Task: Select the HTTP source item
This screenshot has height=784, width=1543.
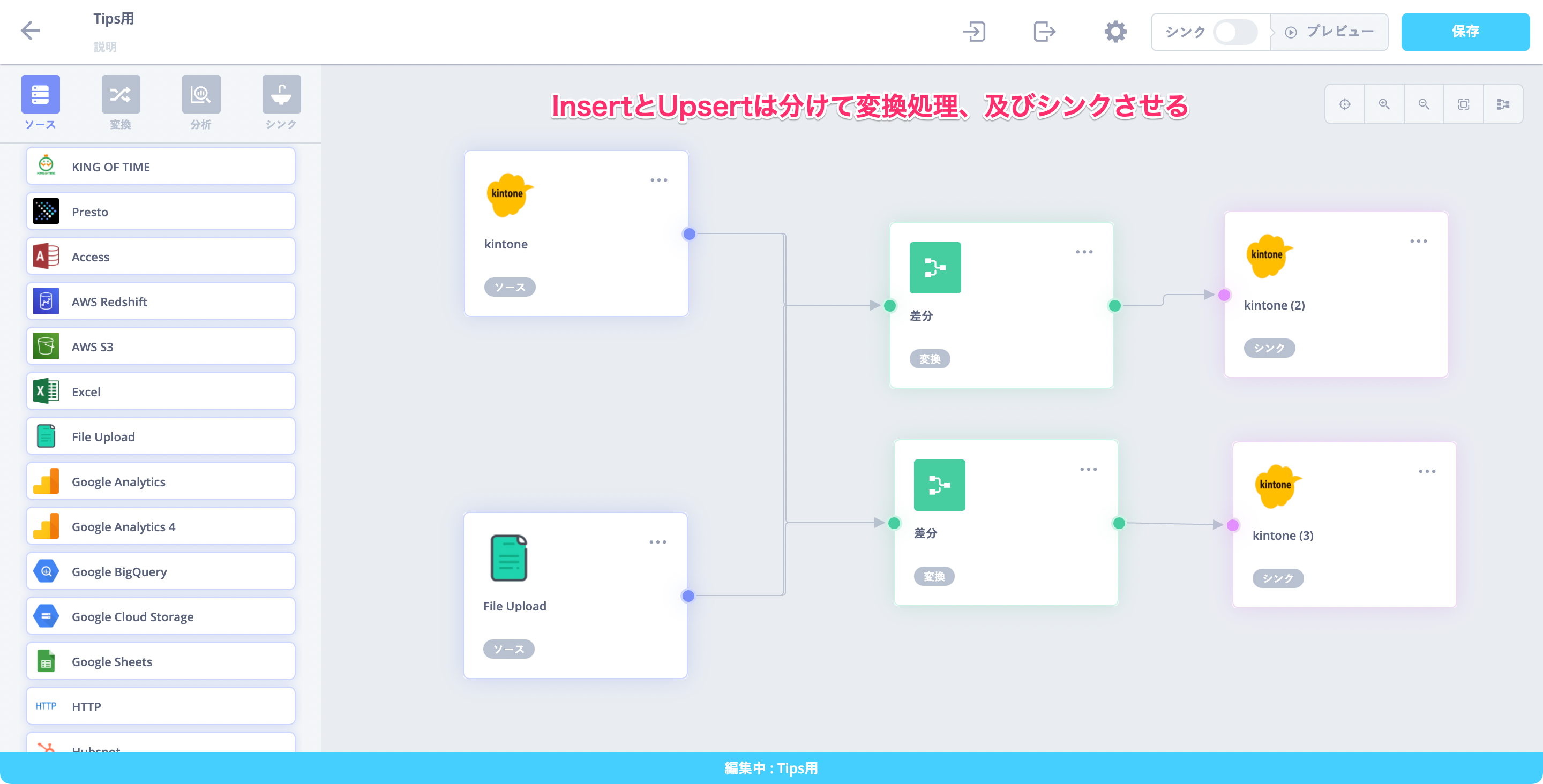Action: 161,705
